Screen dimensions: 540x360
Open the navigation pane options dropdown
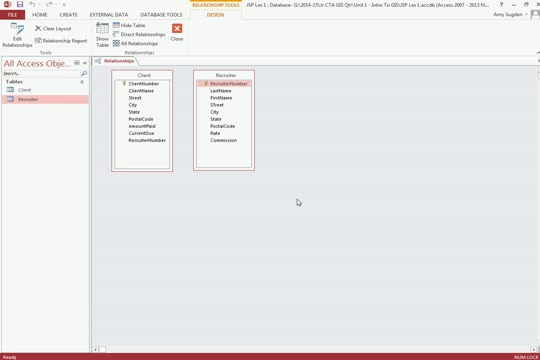[x=77, y=63]
